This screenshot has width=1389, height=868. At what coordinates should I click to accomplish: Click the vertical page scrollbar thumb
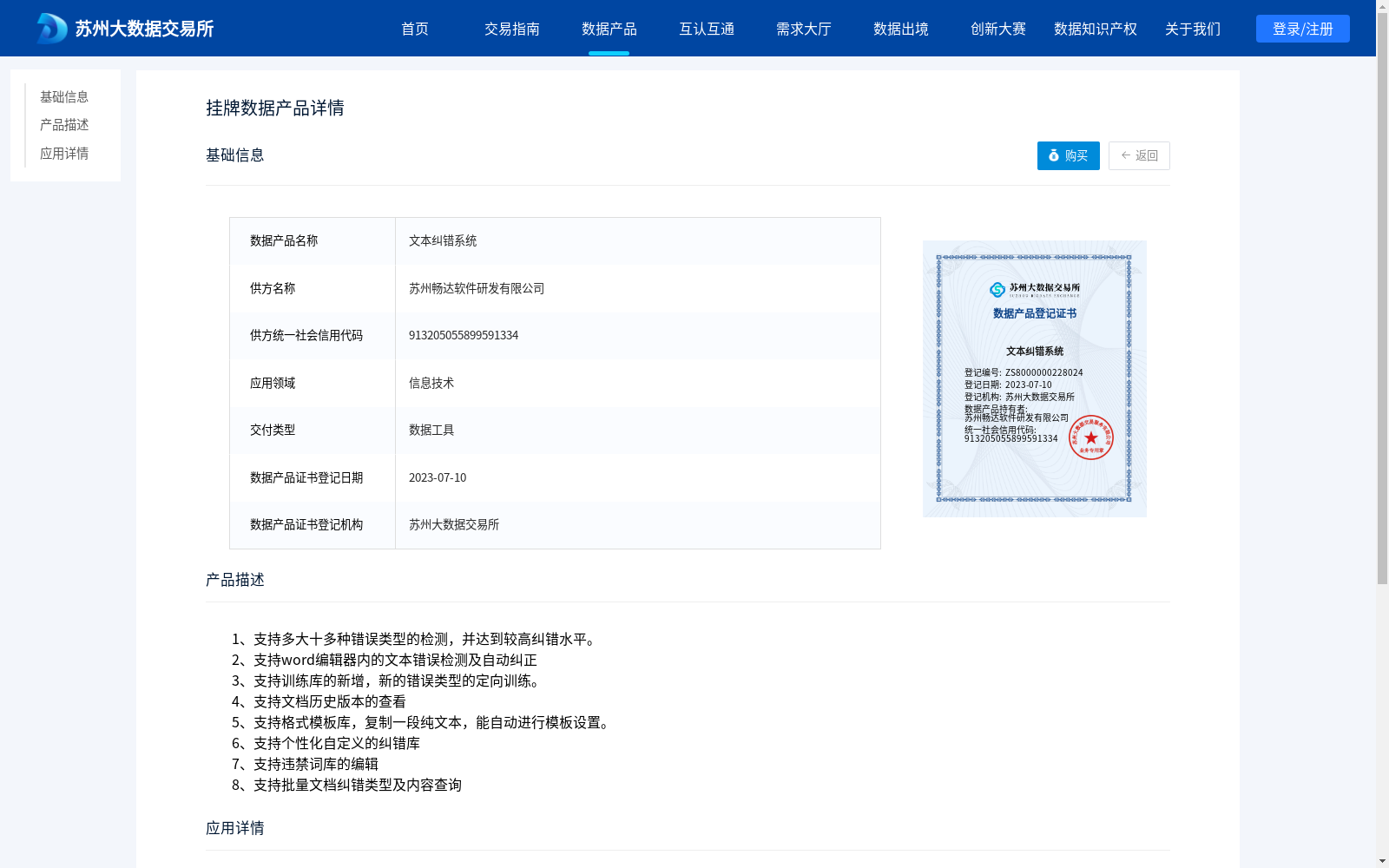pyautogui.click(x=1382, y=299)
